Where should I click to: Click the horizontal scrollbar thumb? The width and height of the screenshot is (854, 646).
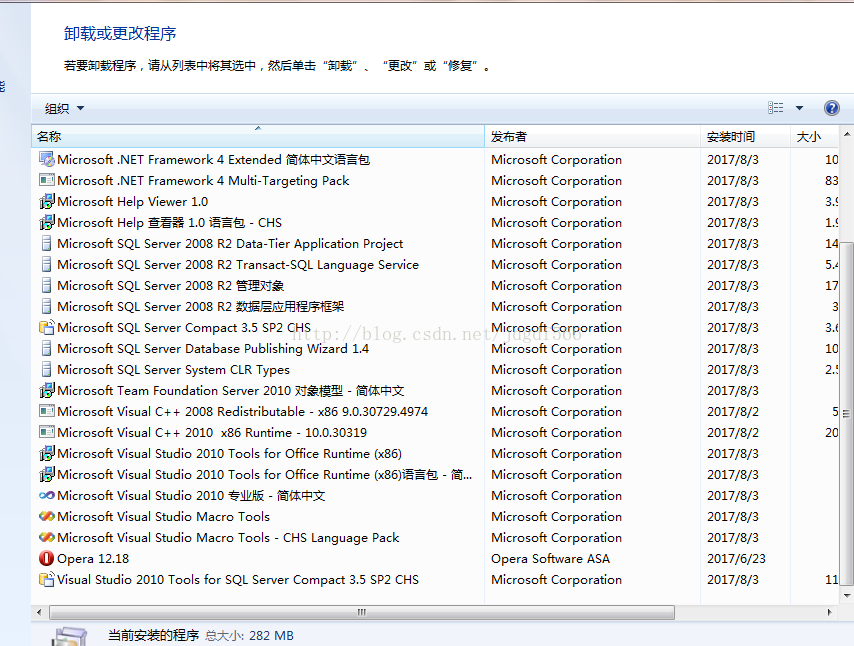point(362,612)
